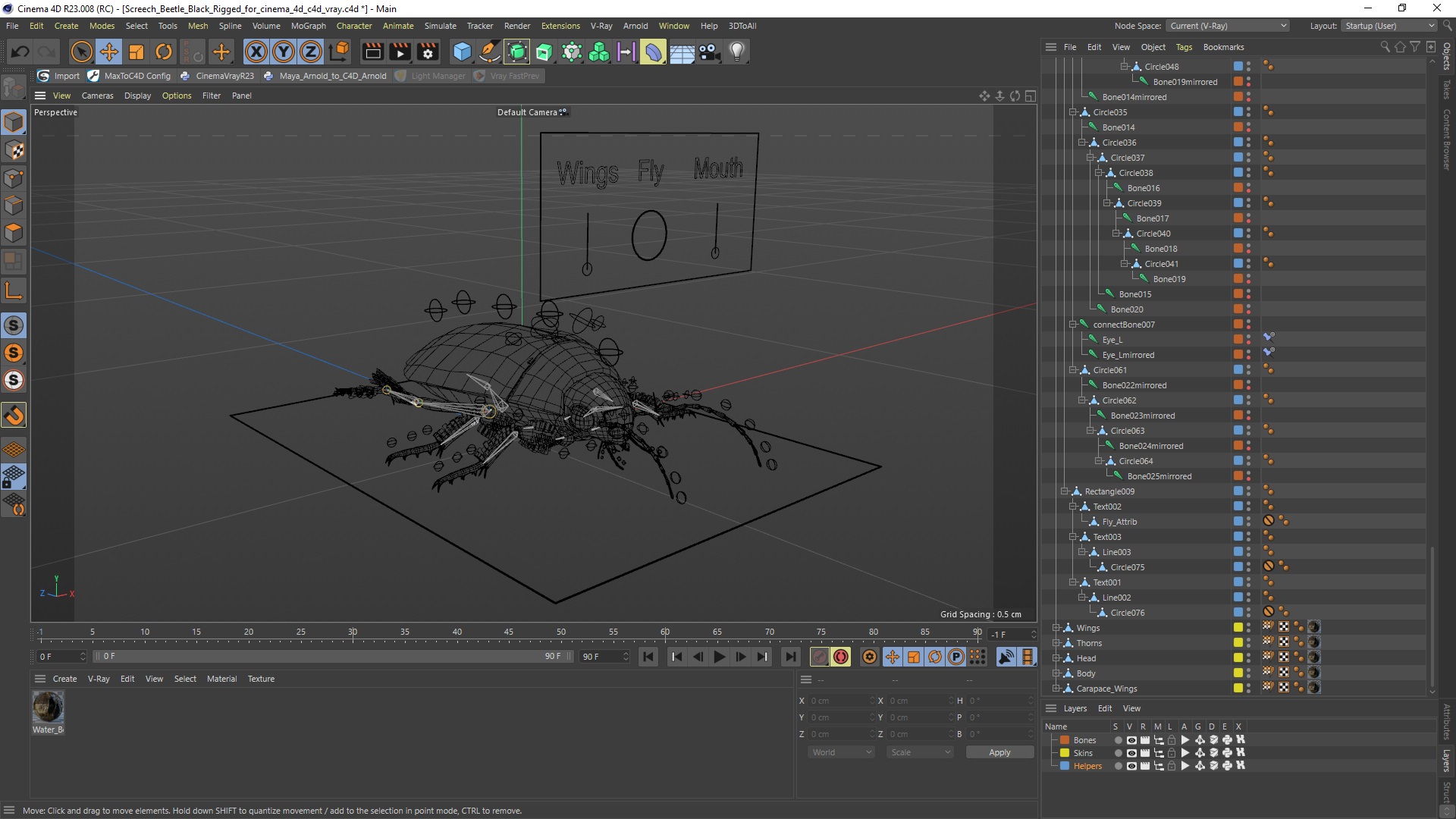This screenshot has height=819, width=1456.
Task: Open the Layers panel Edit menu
Action: tap(1105, 708)
